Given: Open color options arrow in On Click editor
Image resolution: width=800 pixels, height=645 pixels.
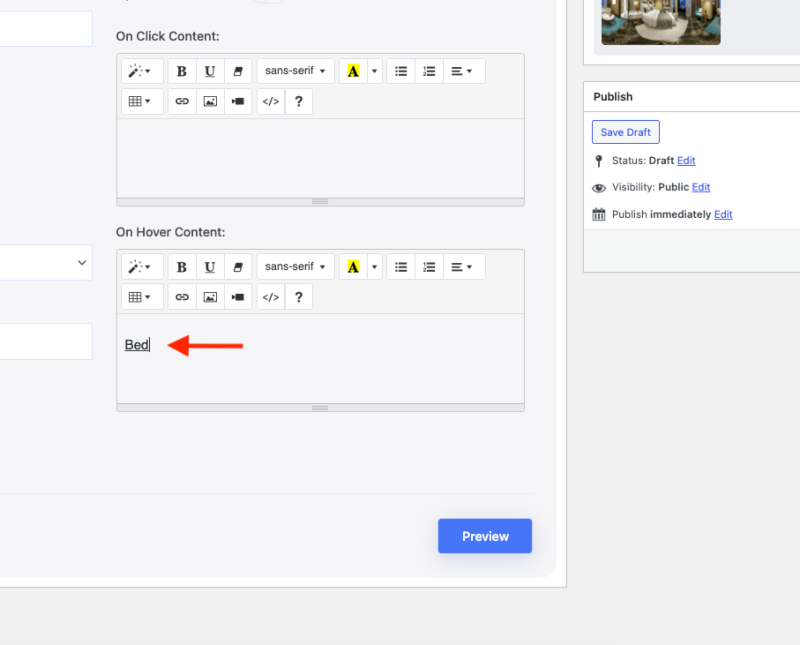Looking at the screenshot, I should coord(374,71).
